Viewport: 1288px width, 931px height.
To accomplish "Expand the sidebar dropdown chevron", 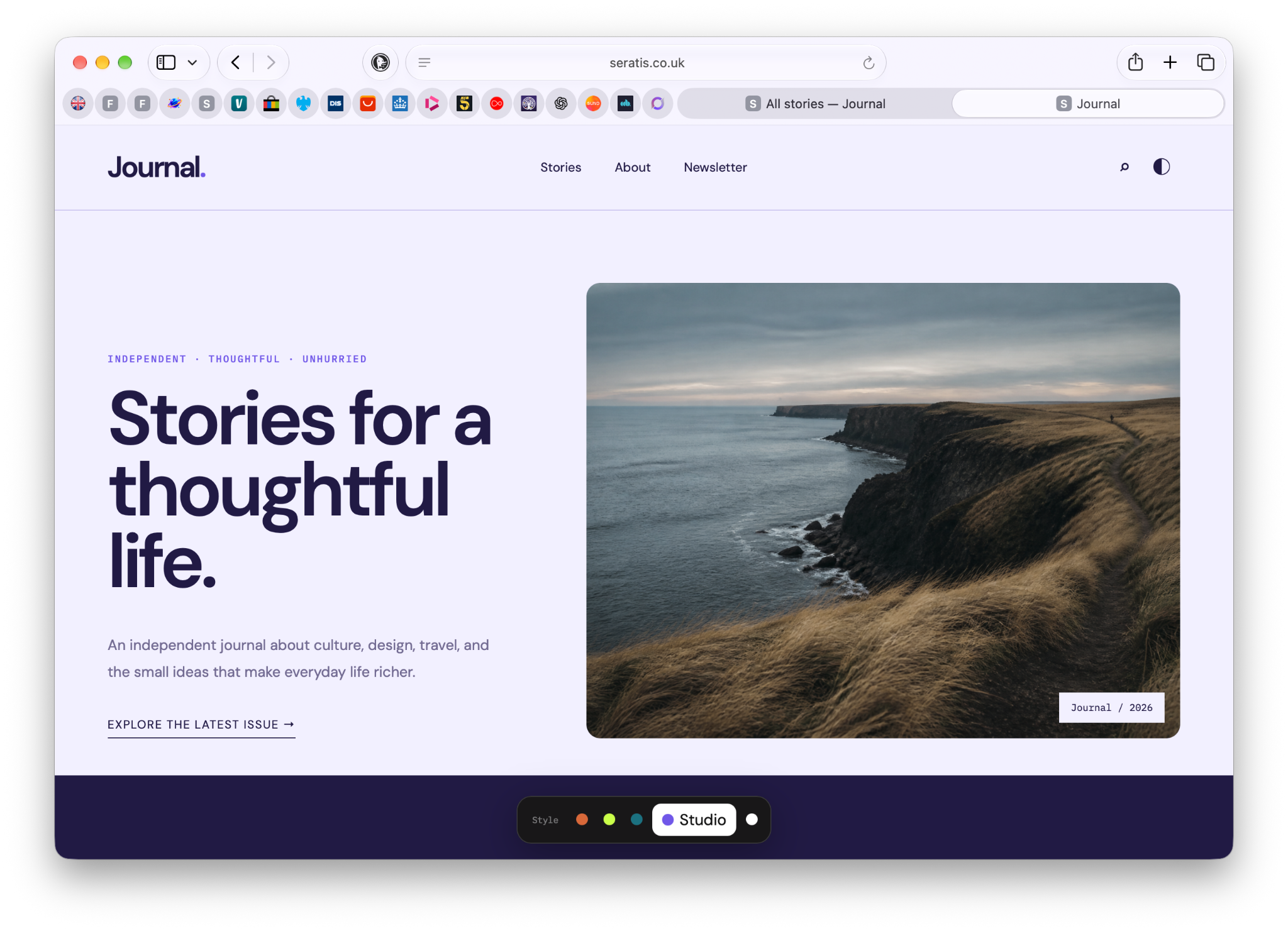I will 192,62.
